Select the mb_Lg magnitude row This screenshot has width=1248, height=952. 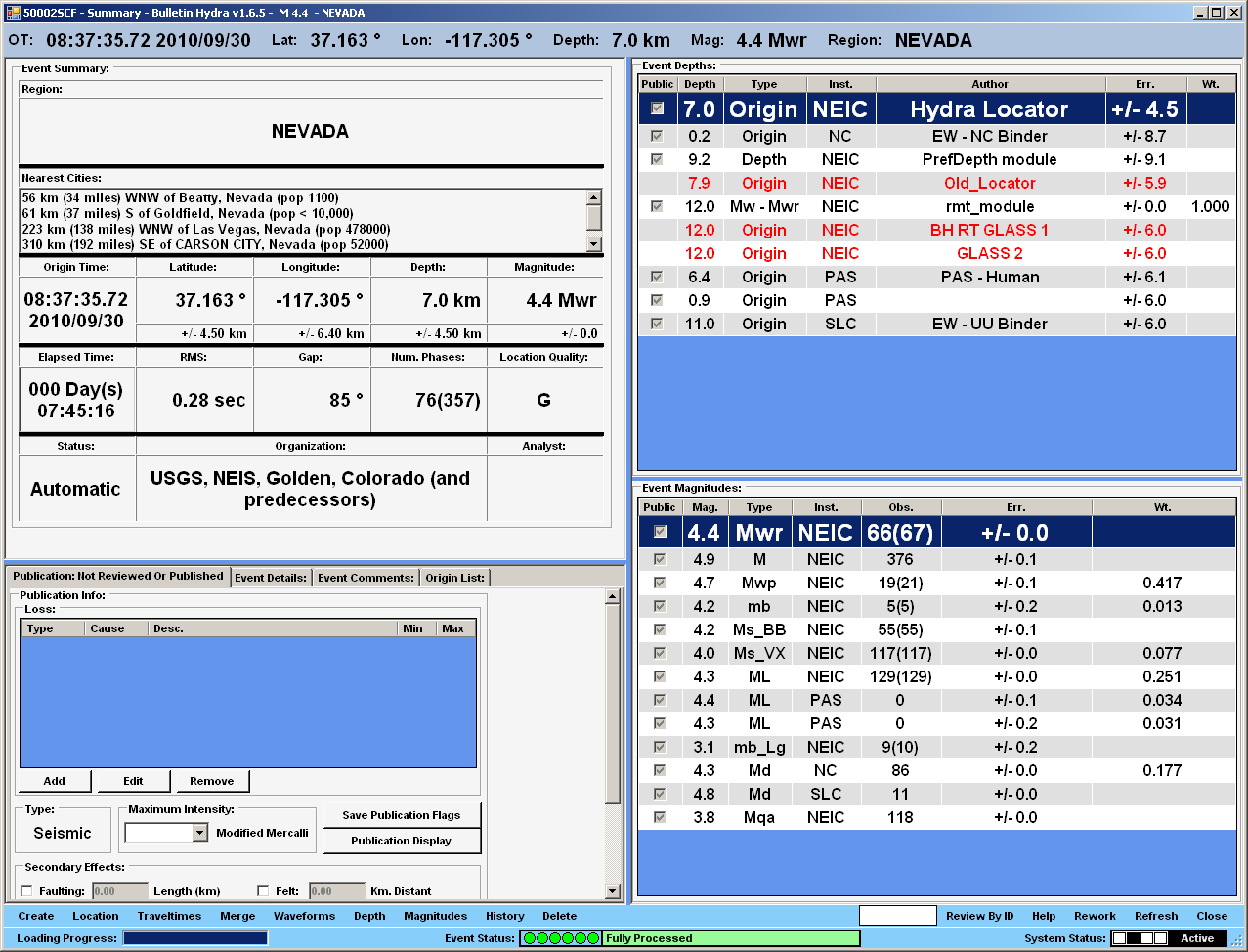(x=937, y=747)
